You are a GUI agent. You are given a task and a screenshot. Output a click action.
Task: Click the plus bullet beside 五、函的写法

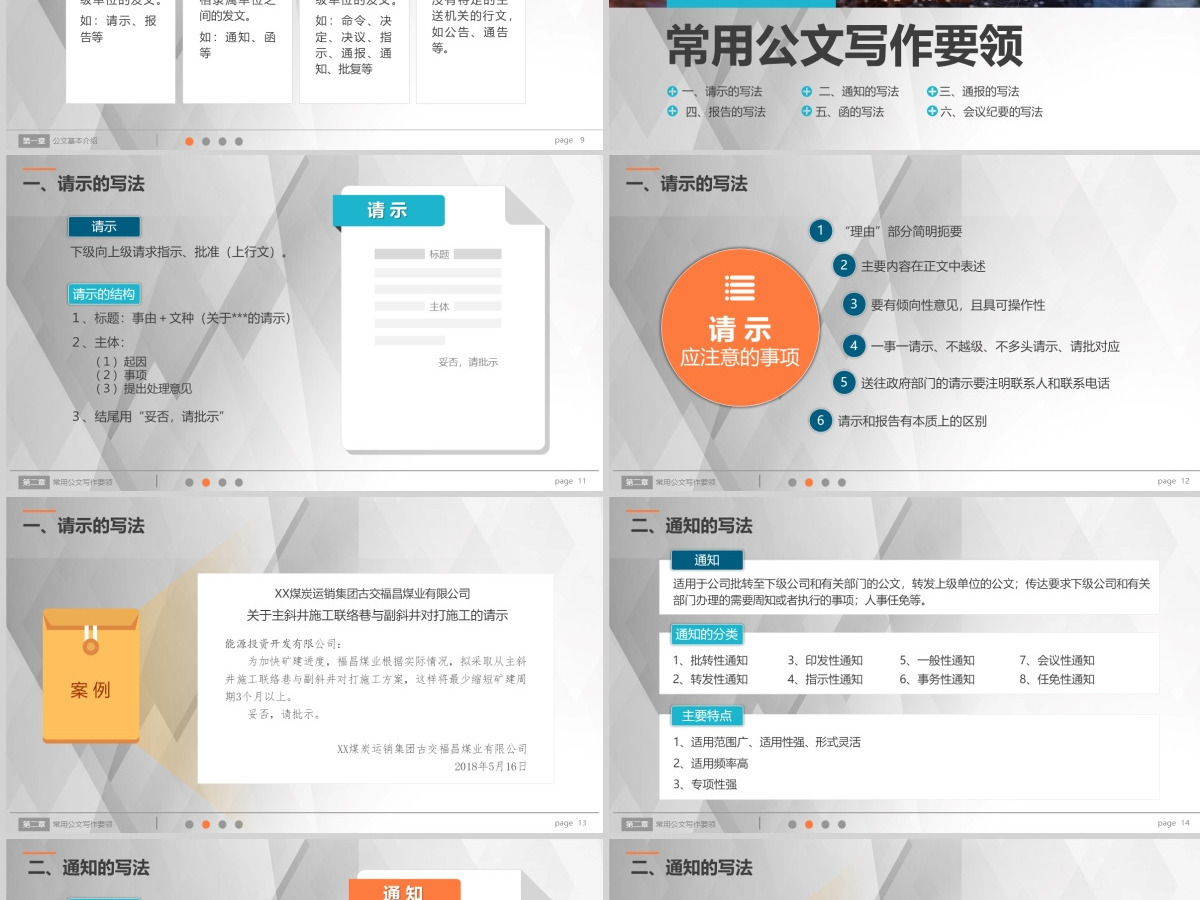[807, 111]
